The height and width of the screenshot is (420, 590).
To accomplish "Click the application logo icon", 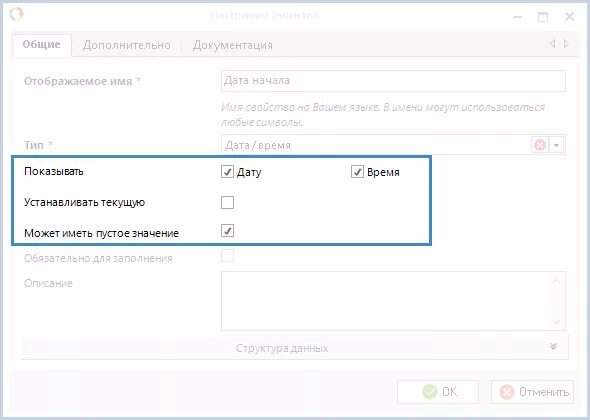I will (x=17, y=14).
